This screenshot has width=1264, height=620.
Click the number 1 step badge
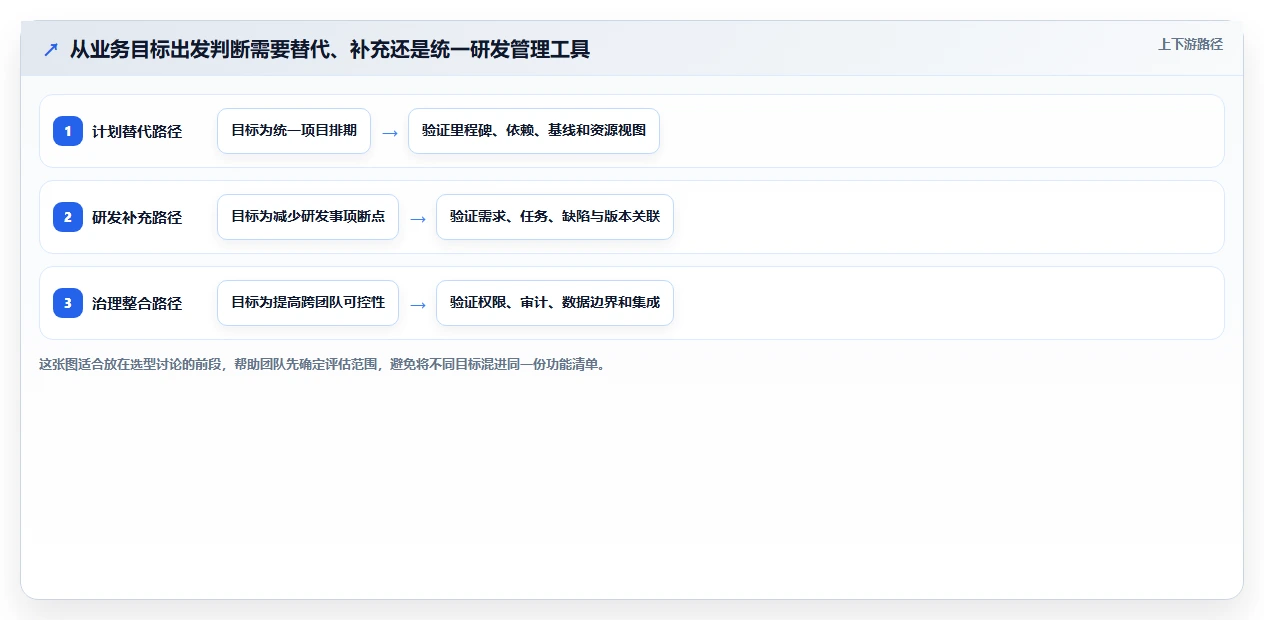(x=68, y=131)
